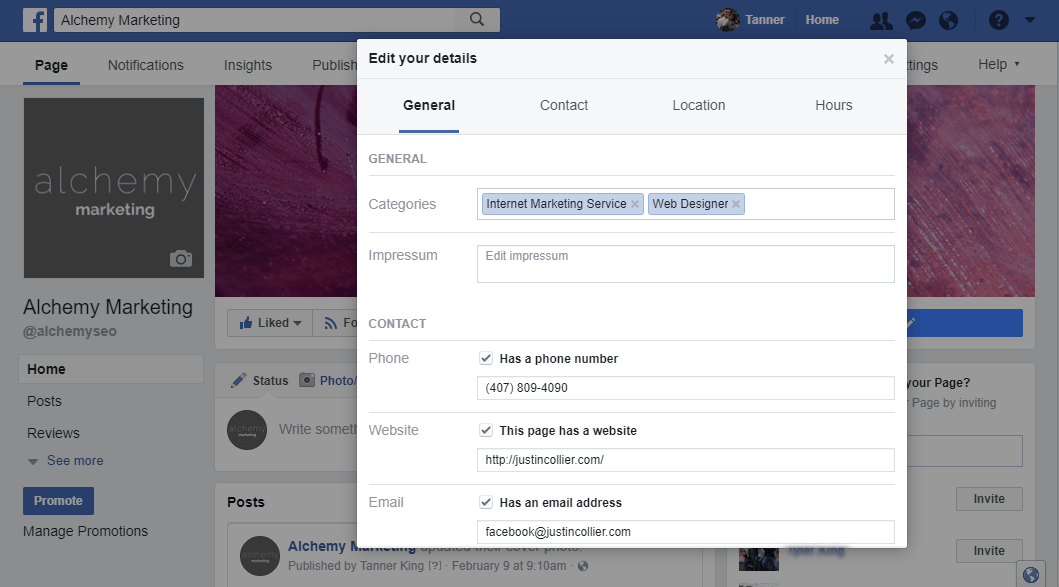
Task: Open the Insights tab
Action: coord(248,65)
